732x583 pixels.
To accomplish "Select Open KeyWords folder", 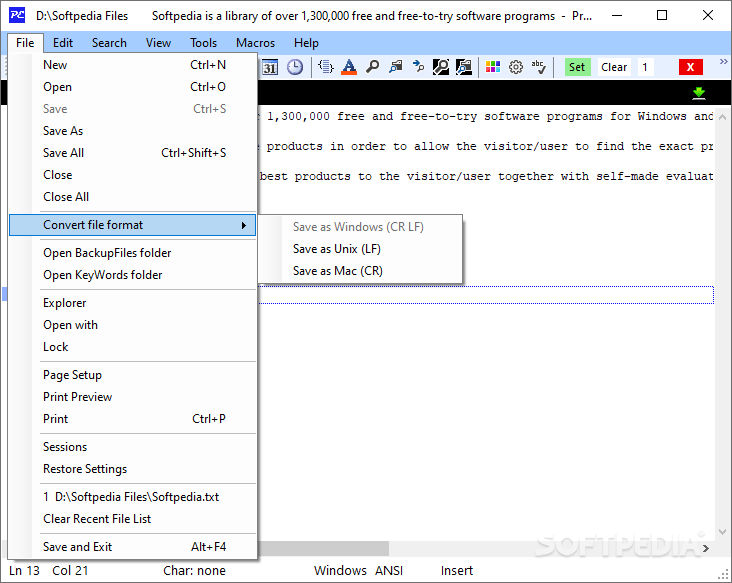I will 133,275.
